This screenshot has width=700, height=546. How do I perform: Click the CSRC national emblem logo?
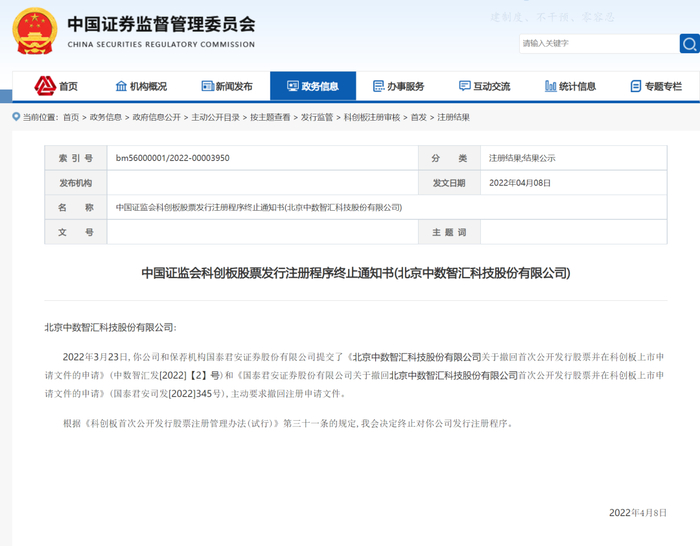click(x=35, y=31)
